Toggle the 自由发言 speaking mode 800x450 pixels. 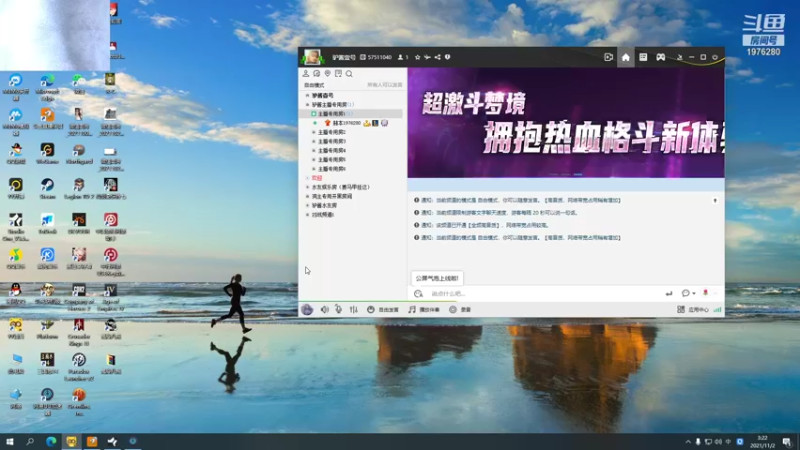click(383, 310)
